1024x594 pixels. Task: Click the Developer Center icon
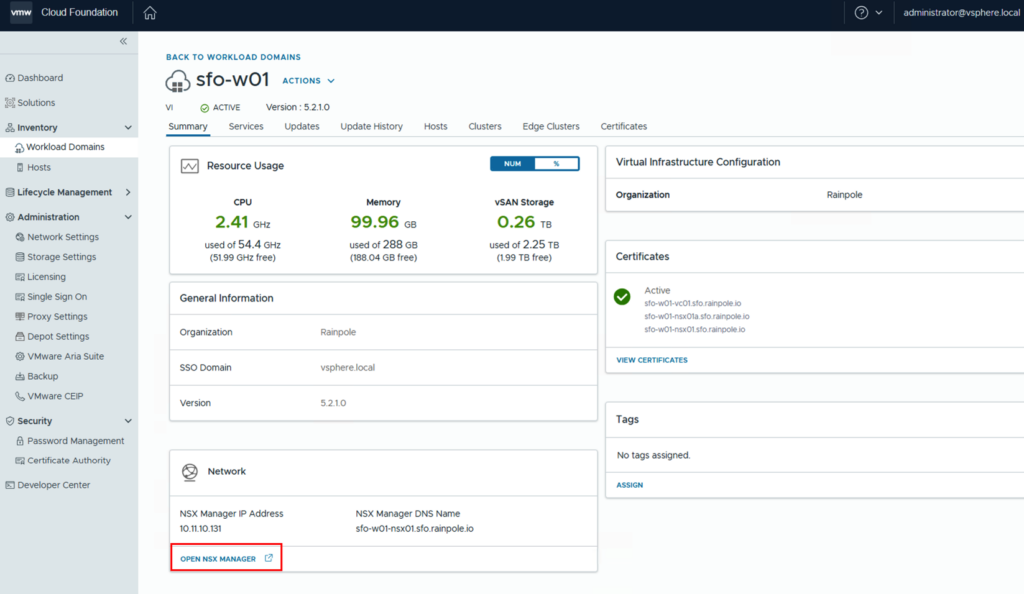coord(10,485)
